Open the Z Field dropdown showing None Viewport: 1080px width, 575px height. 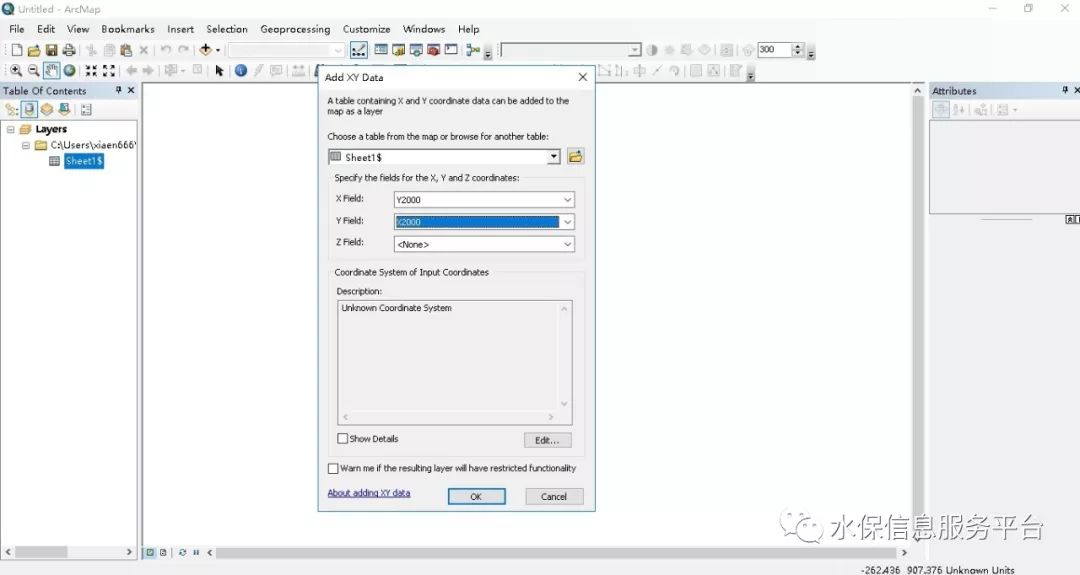568,244
